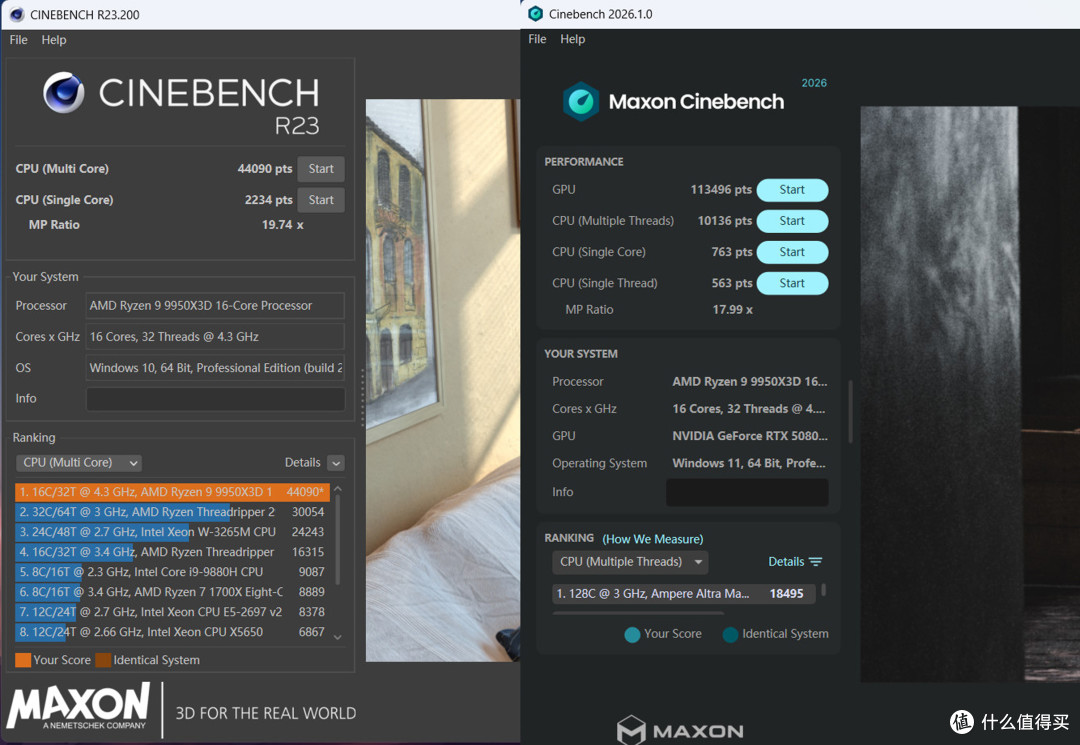
Task: Expand the R23 ranking Details arrow
Action: [x=336, y=463]
